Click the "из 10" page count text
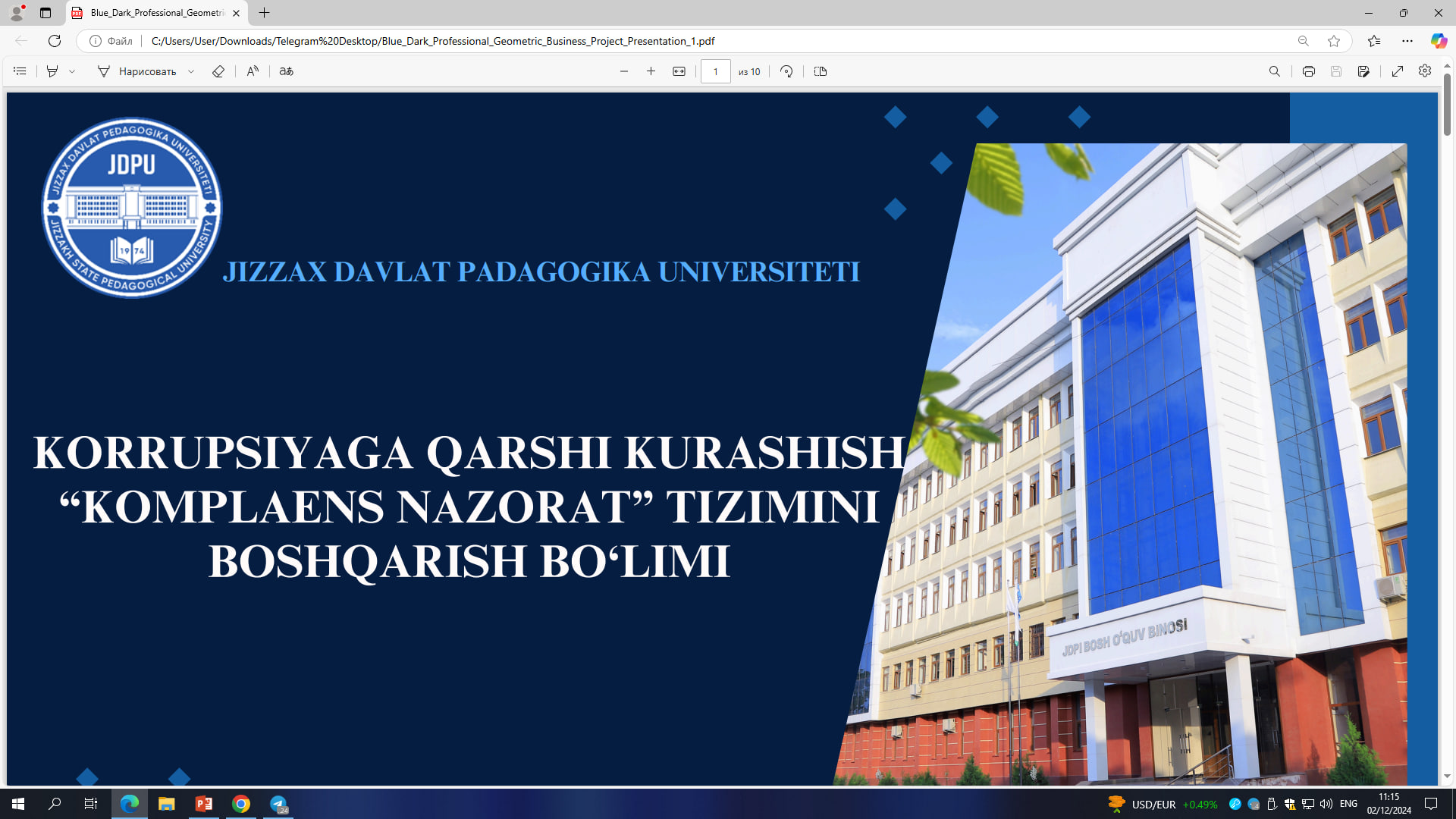1456x819 pixels. click(749, 72)
